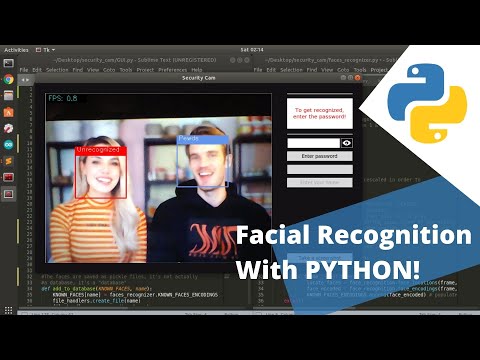
Task: Open View menu in faces_recognizer.py window
Action: point(327,70)
